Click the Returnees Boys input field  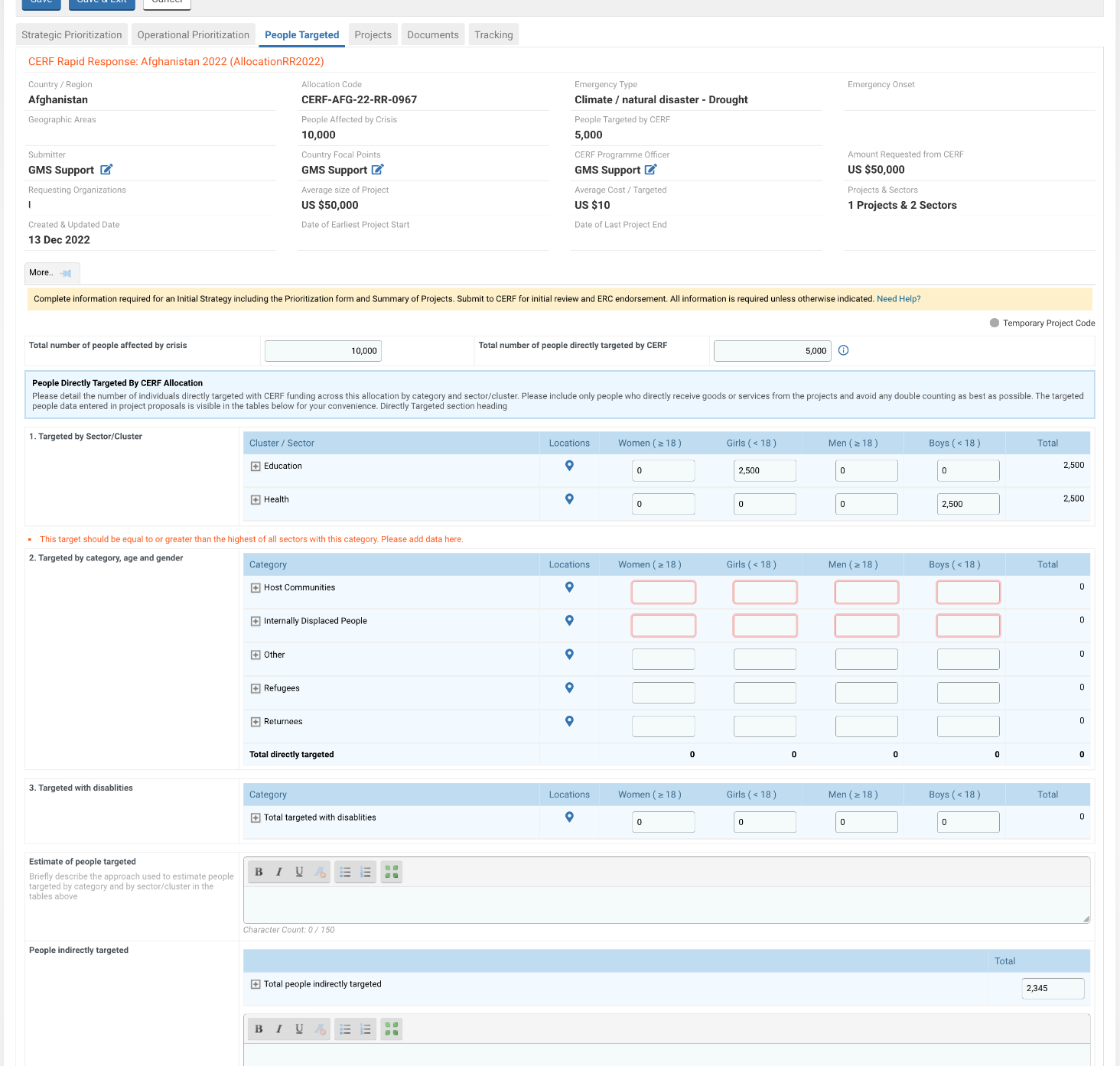click(969, 726)
